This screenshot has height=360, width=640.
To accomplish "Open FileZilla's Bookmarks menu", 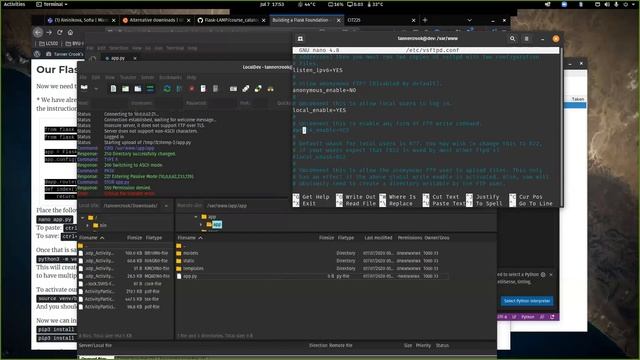I will pos(170,77).
